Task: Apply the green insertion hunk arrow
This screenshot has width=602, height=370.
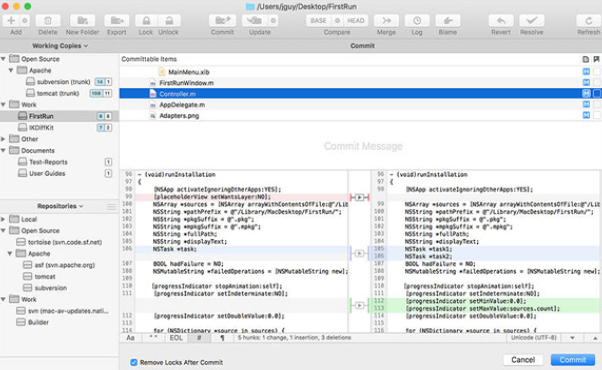Action: tap(359, 306)
